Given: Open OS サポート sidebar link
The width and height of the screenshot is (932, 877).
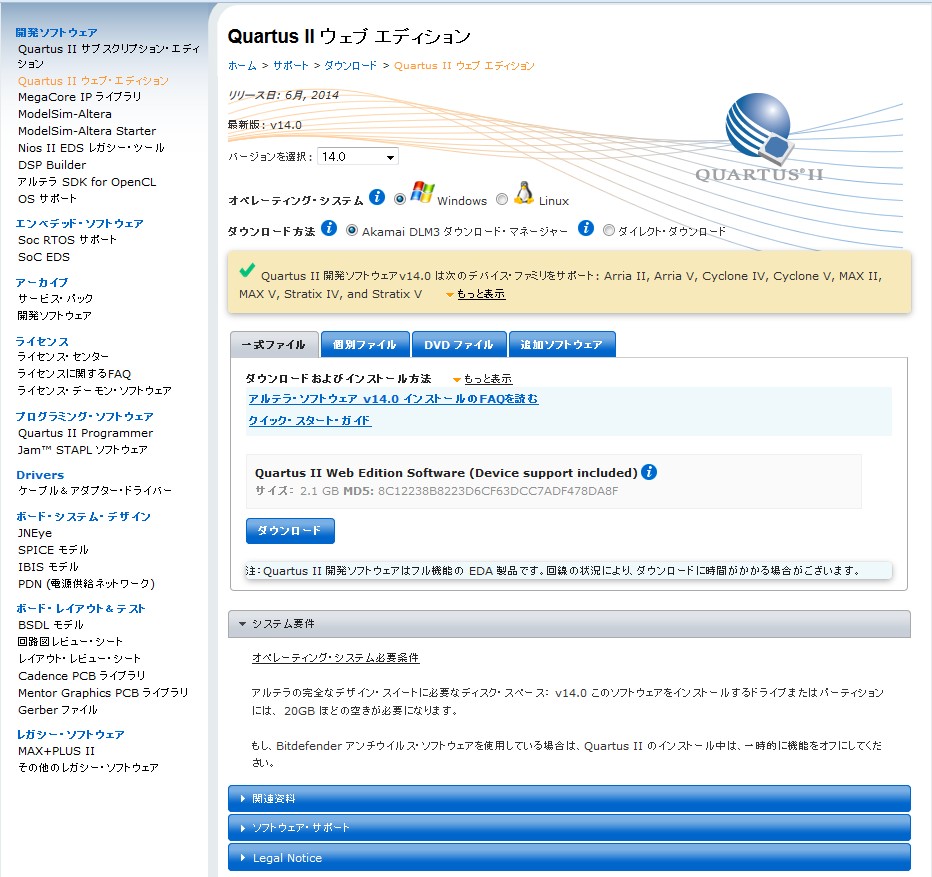Looking at the screenshot, I should pos(47,199).
